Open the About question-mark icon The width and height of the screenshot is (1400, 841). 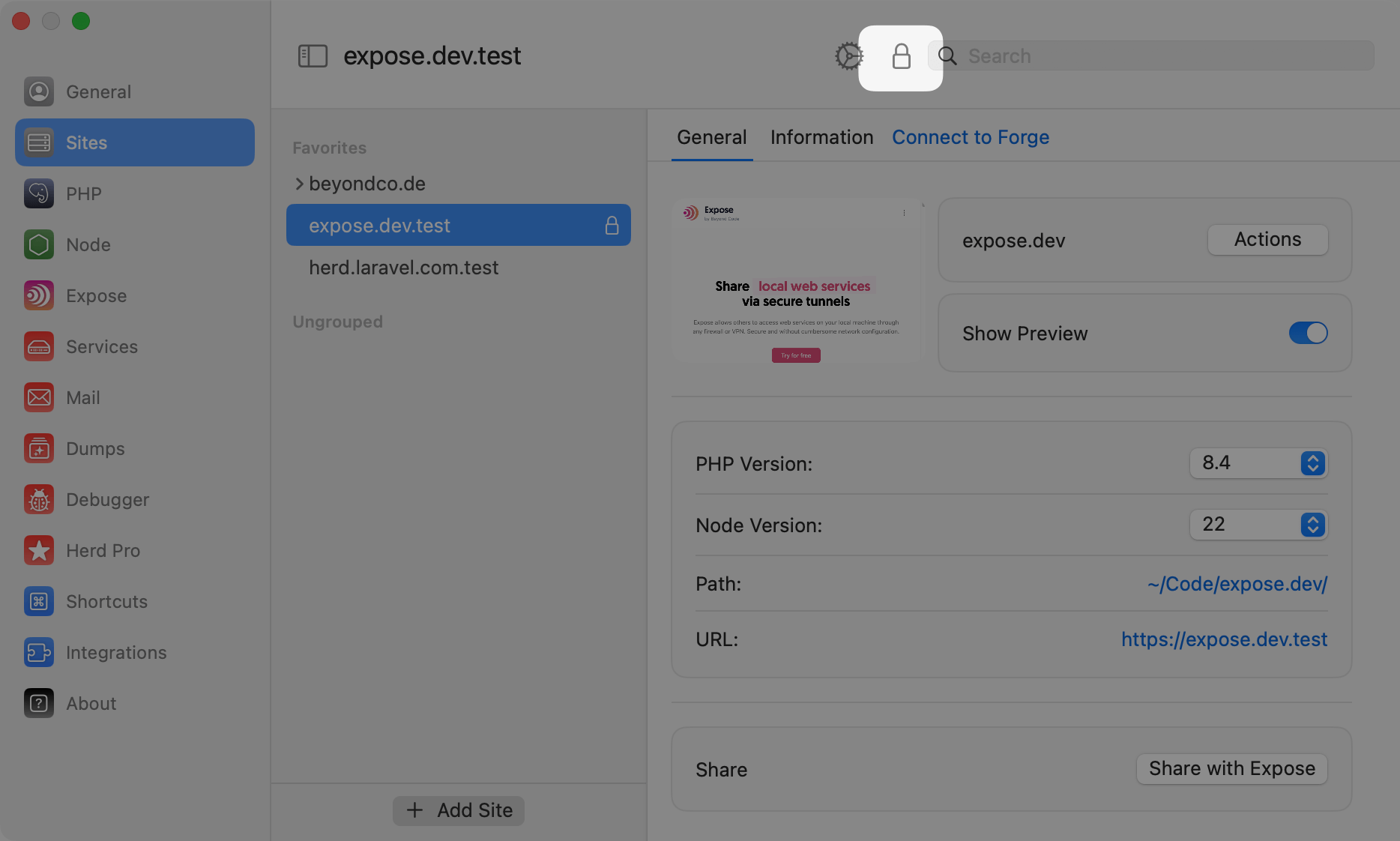pos(39,703)
